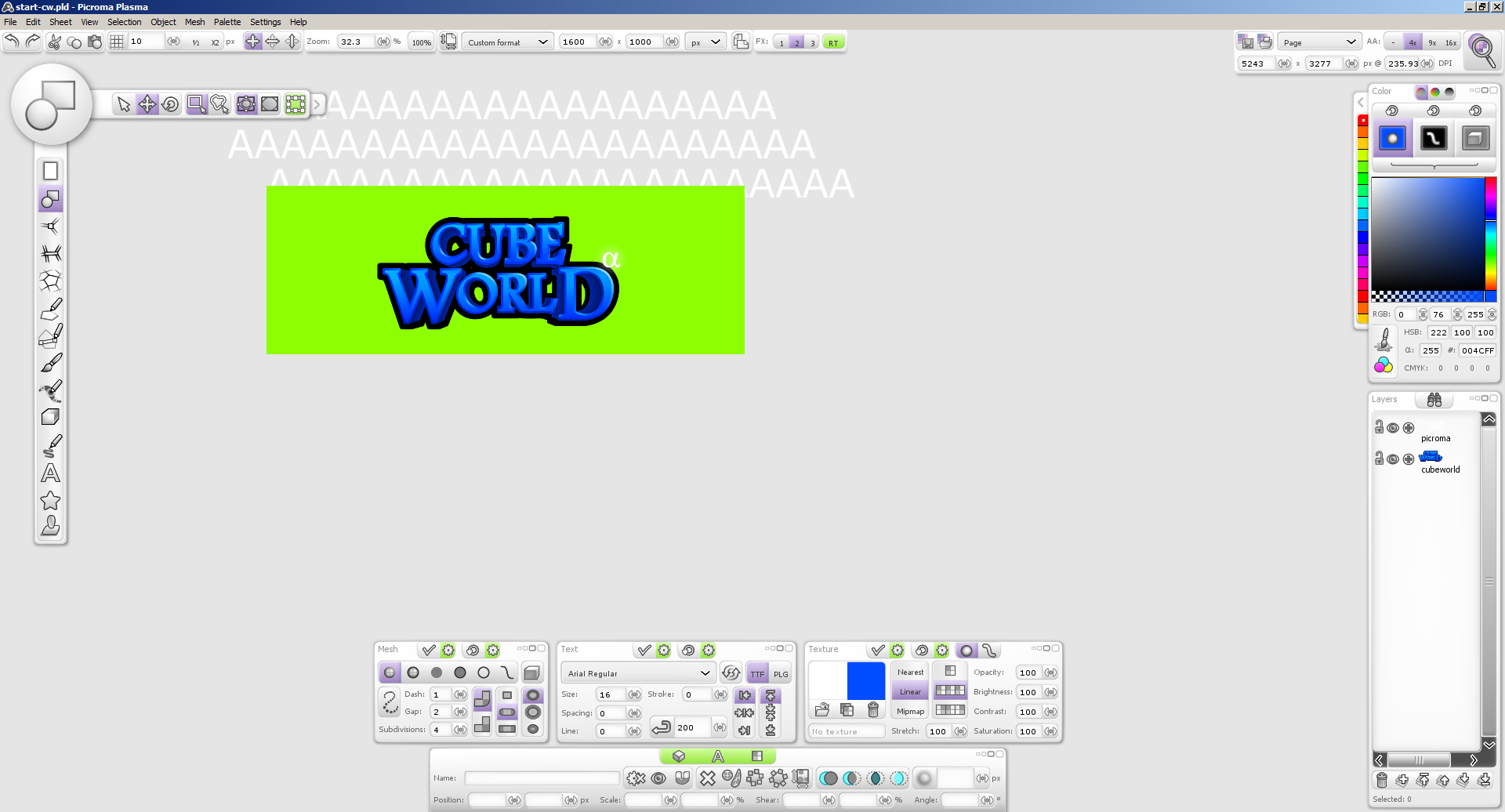Click the delete layer trash icon
The width and height of the screenshot is (1505, 812).
pyautogui.click(x=1382, y=780)
